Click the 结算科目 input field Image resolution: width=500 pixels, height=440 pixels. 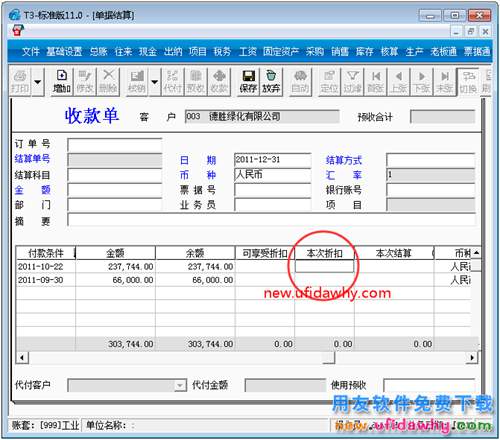click(x=115, y=175)
